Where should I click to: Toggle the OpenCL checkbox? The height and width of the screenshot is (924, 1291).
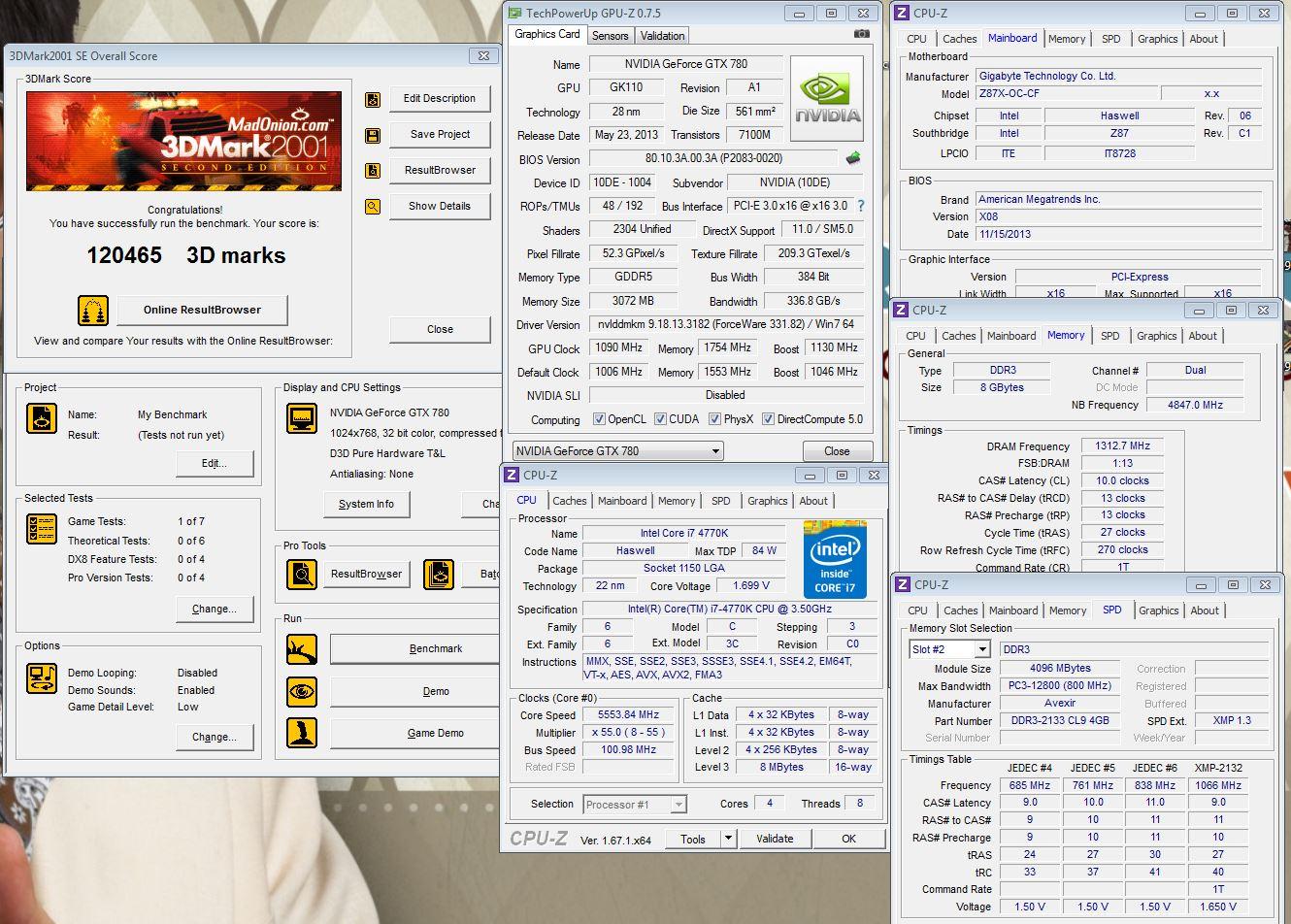[x=599, y=419]
